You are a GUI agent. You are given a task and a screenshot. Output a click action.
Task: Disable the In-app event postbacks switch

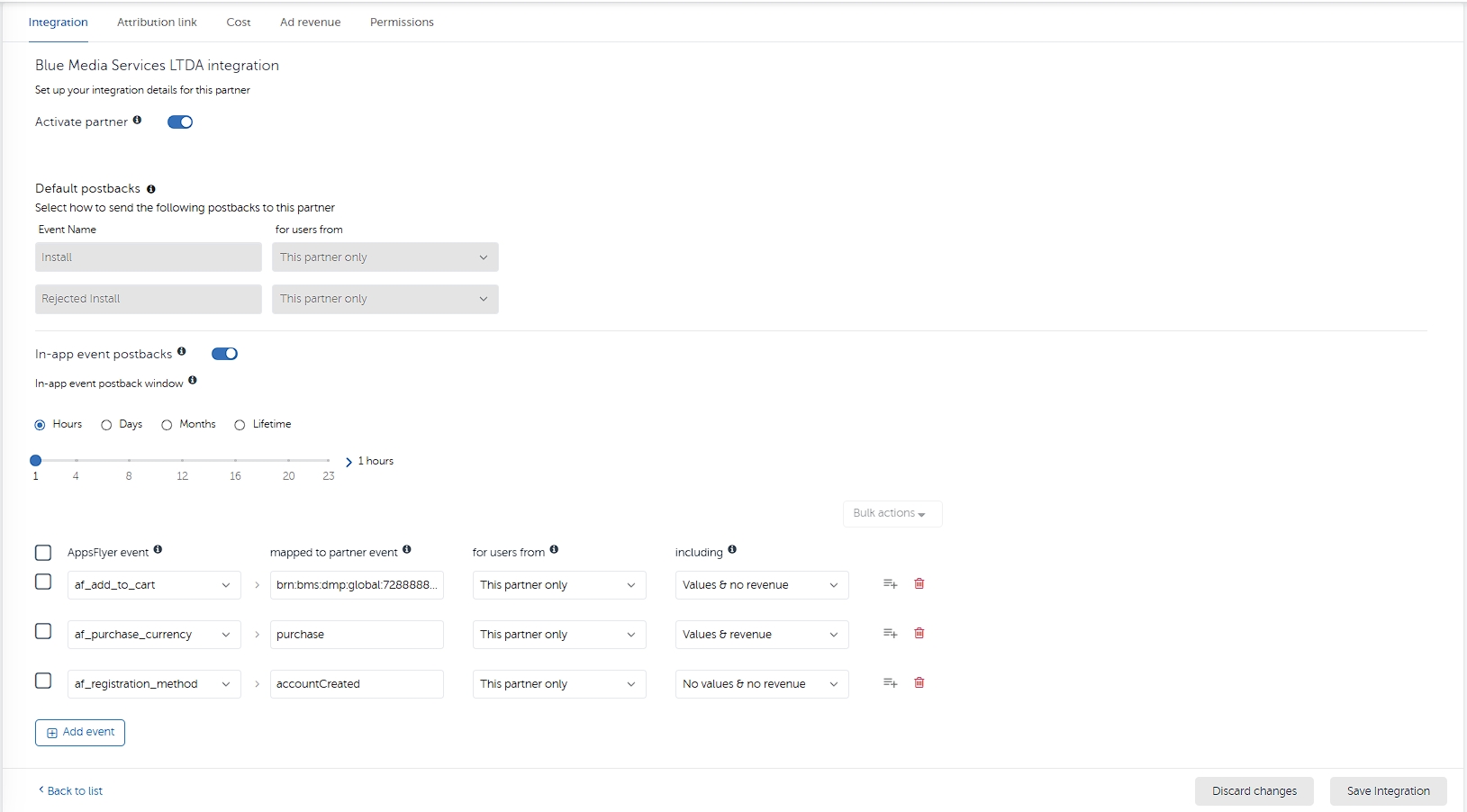tap(224, 354)
